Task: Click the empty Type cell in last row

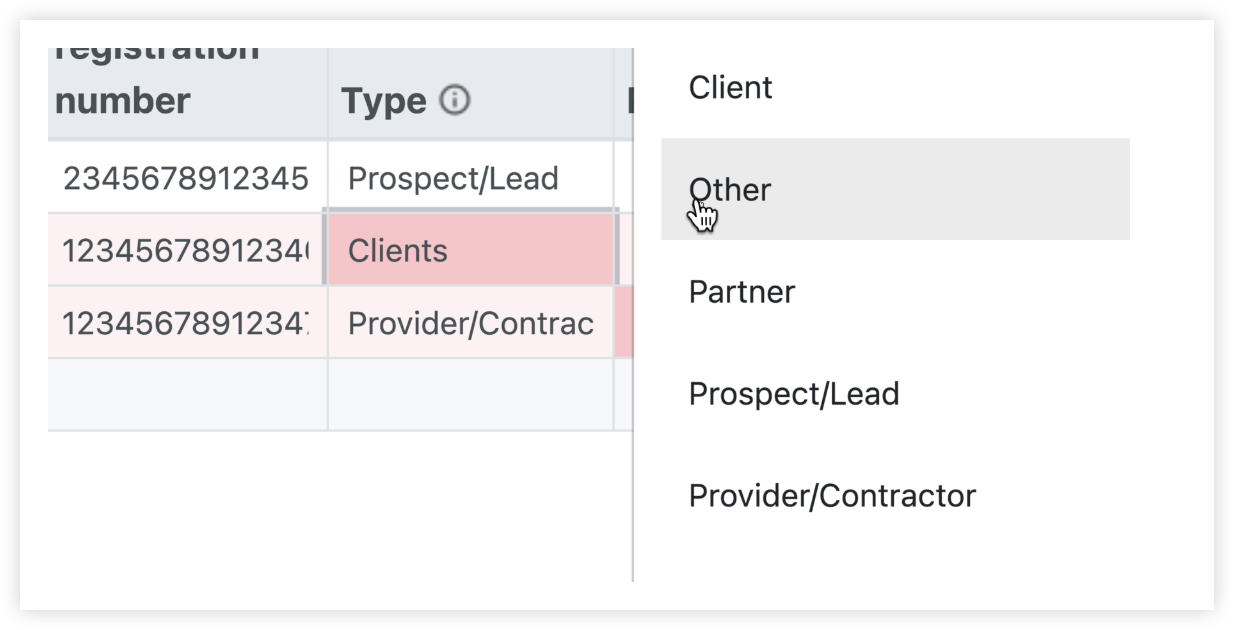Action: coord(470,395)
